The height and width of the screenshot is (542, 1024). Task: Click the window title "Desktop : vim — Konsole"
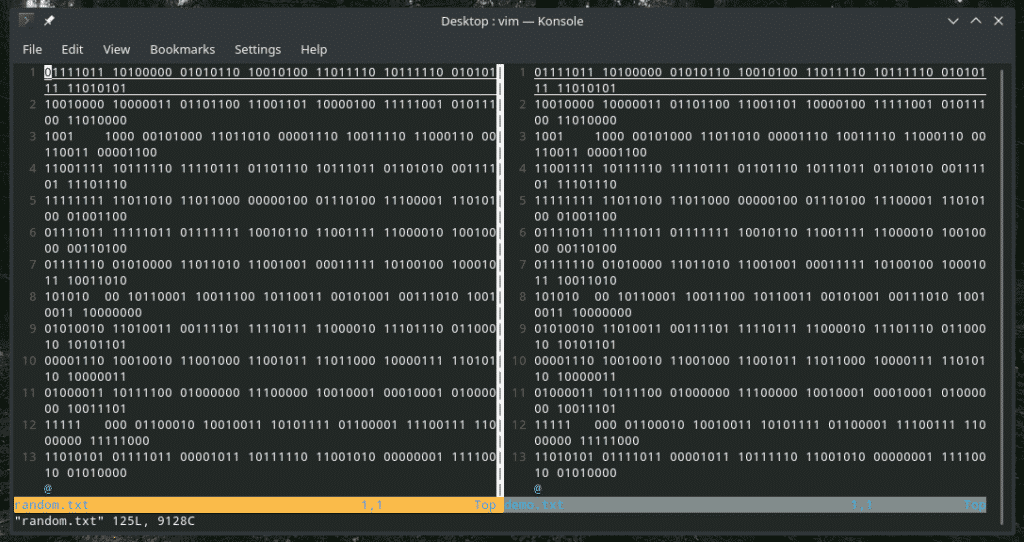[512, 21]
